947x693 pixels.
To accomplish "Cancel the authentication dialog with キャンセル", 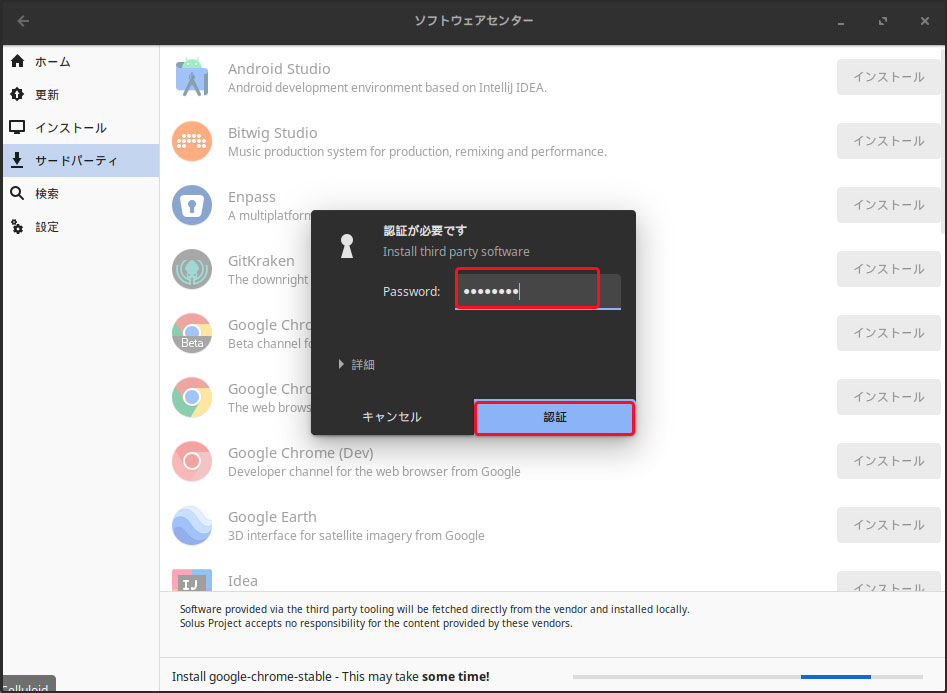I will (392, 417).
